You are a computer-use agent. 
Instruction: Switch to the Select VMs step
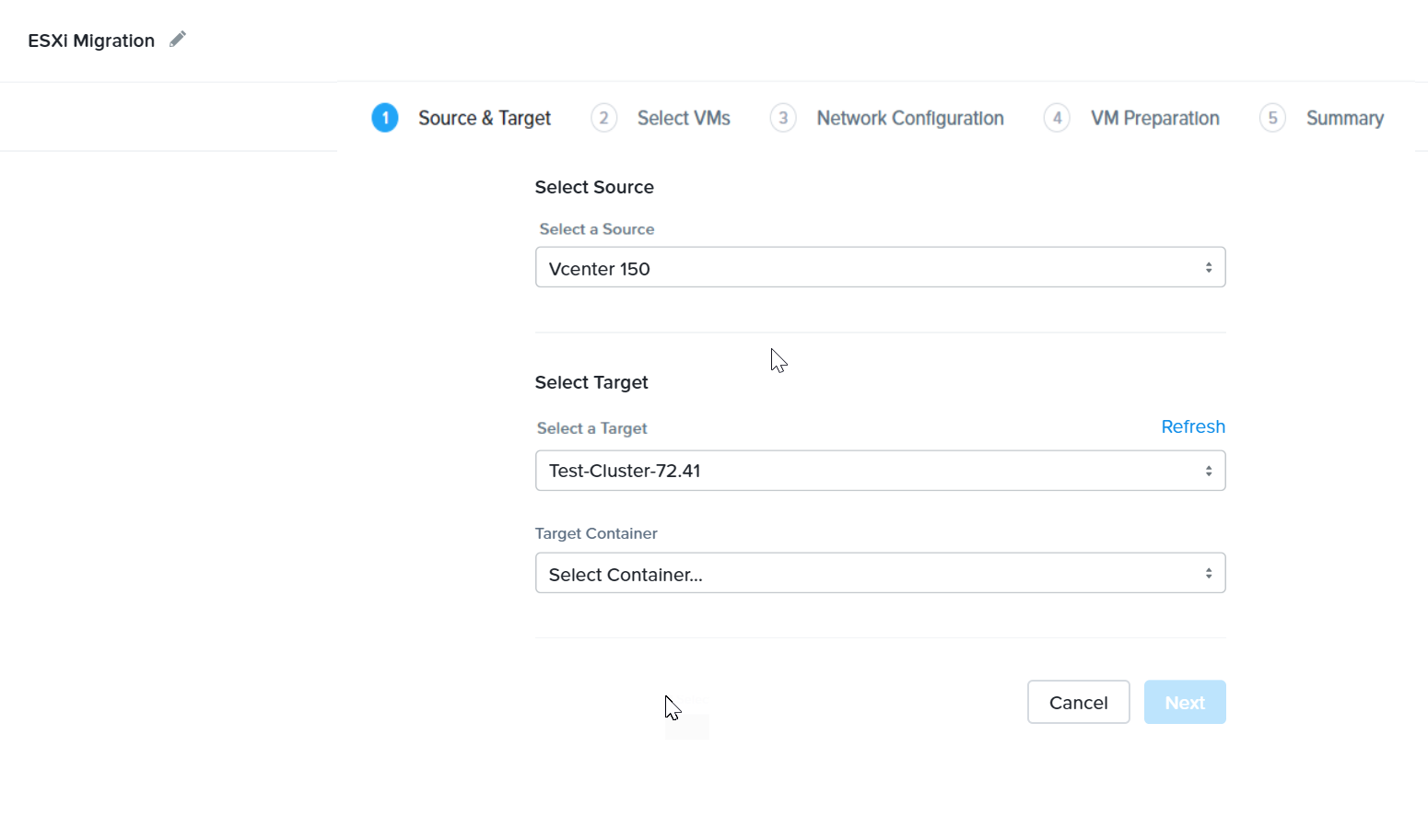click(684, 118)
